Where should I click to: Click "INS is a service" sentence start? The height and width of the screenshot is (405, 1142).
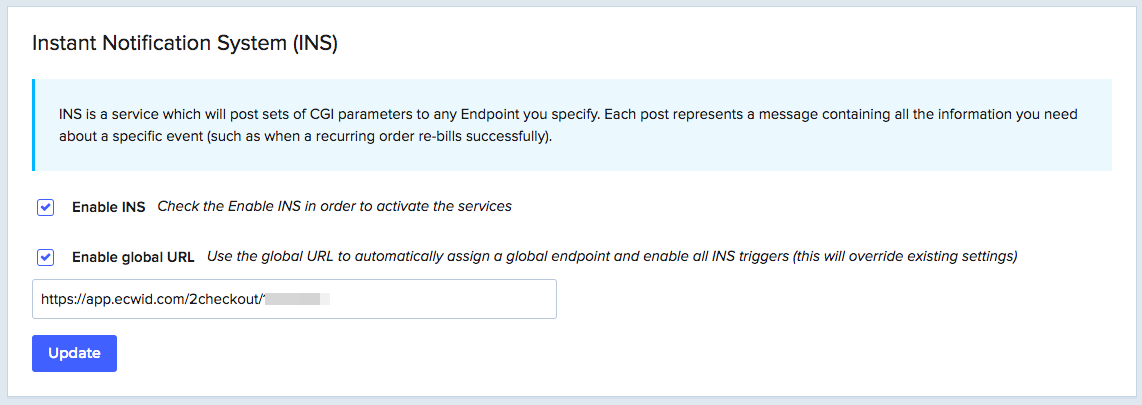click(110, 115)
